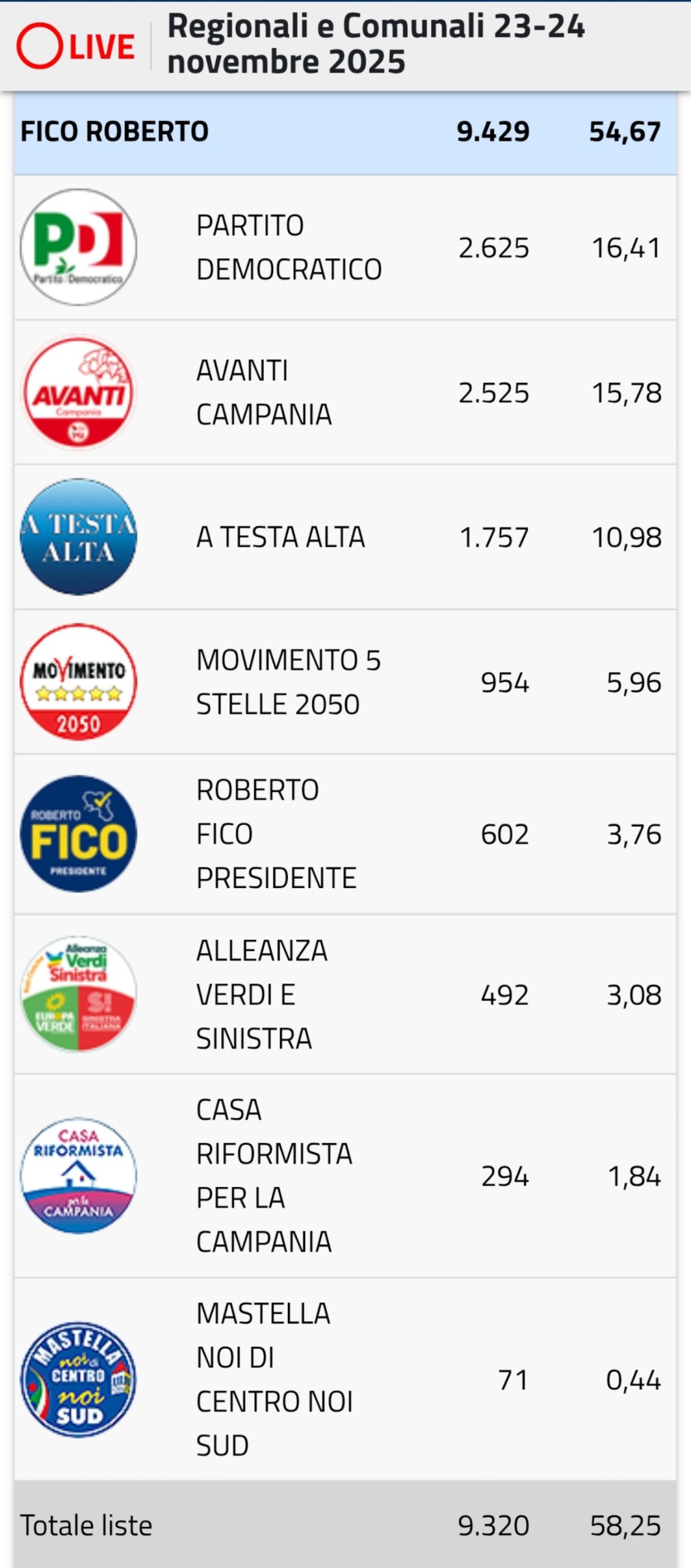Tap the MOVIMENTO 5 STELLE 2050 label
691x1568 pixels.
[288, 682]
